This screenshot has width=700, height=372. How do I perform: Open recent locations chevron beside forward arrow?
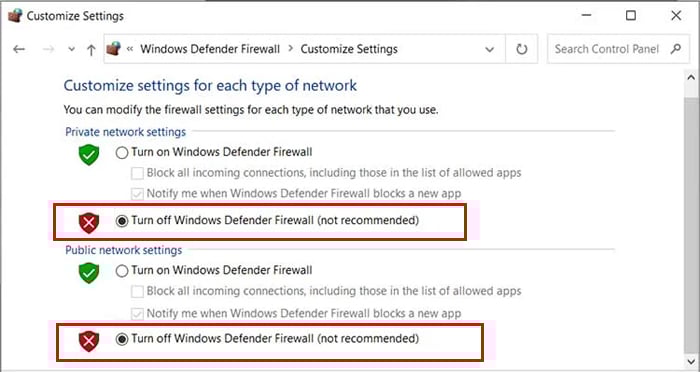coord(71,49)
